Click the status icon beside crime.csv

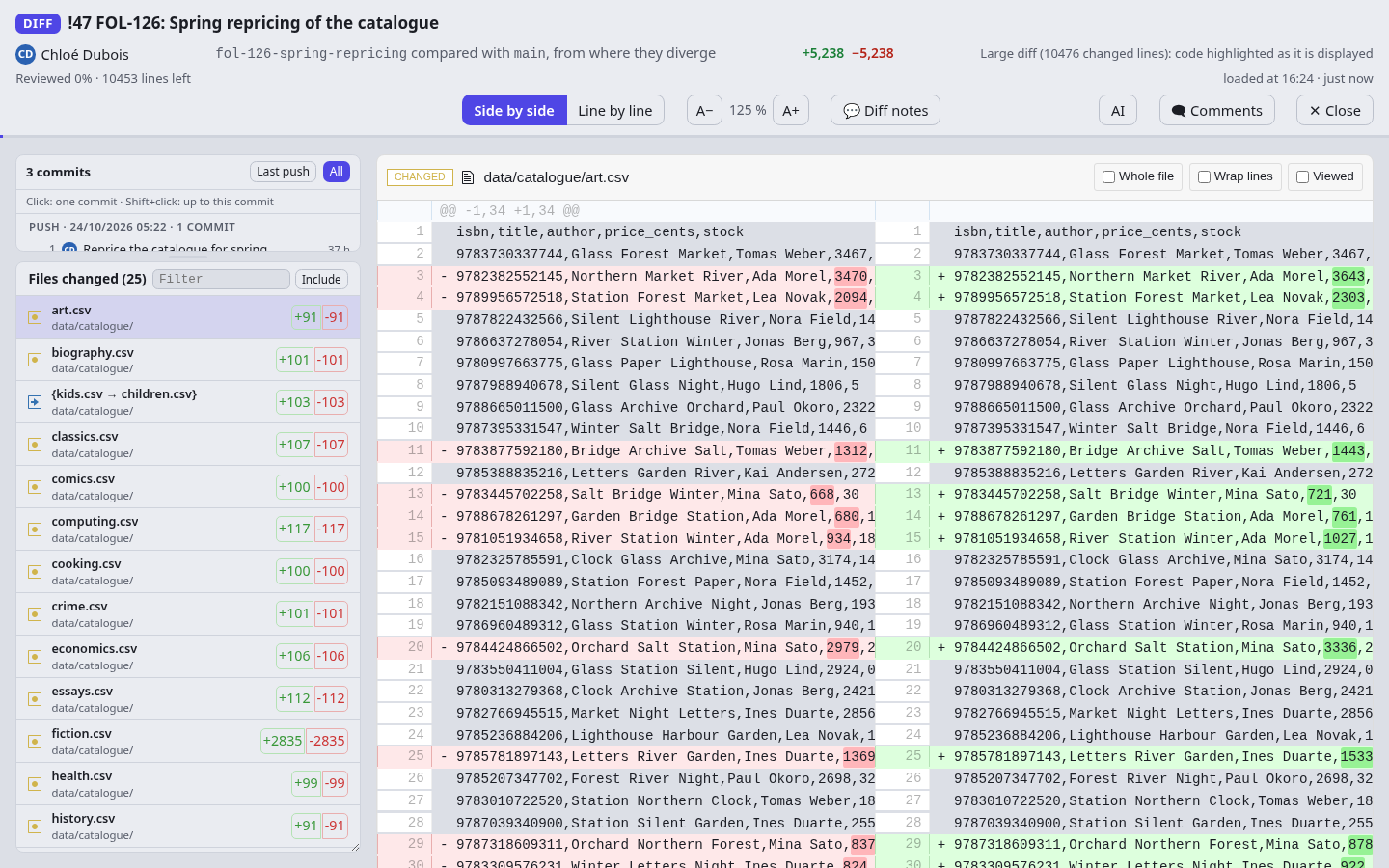tap(35, 614)
